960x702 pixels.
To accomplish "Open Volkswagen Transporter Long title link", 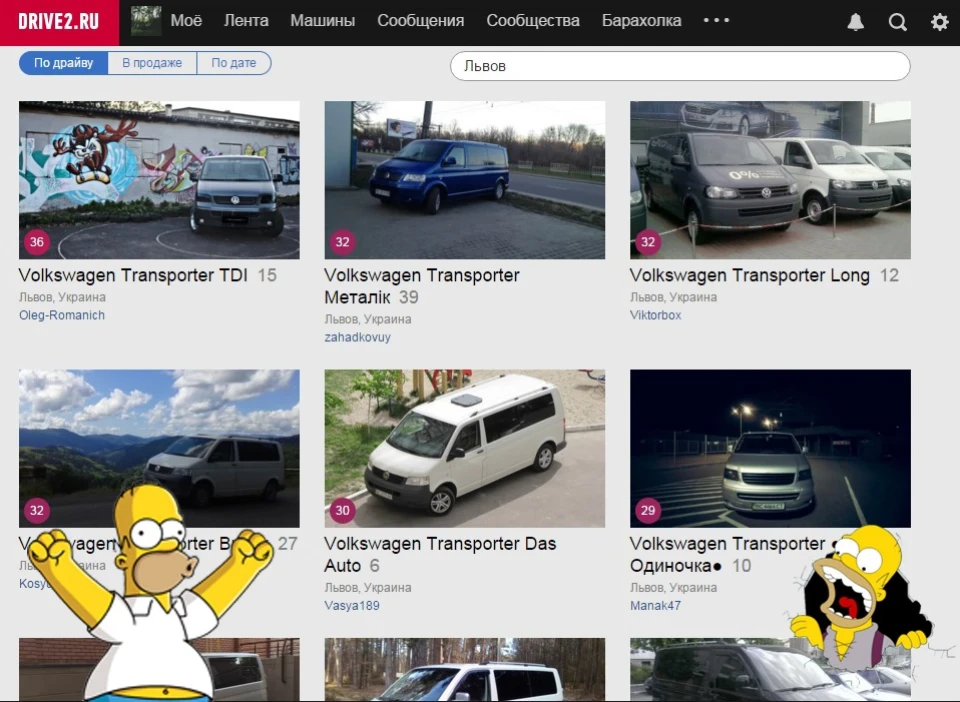I will click(x=749, y=275).
